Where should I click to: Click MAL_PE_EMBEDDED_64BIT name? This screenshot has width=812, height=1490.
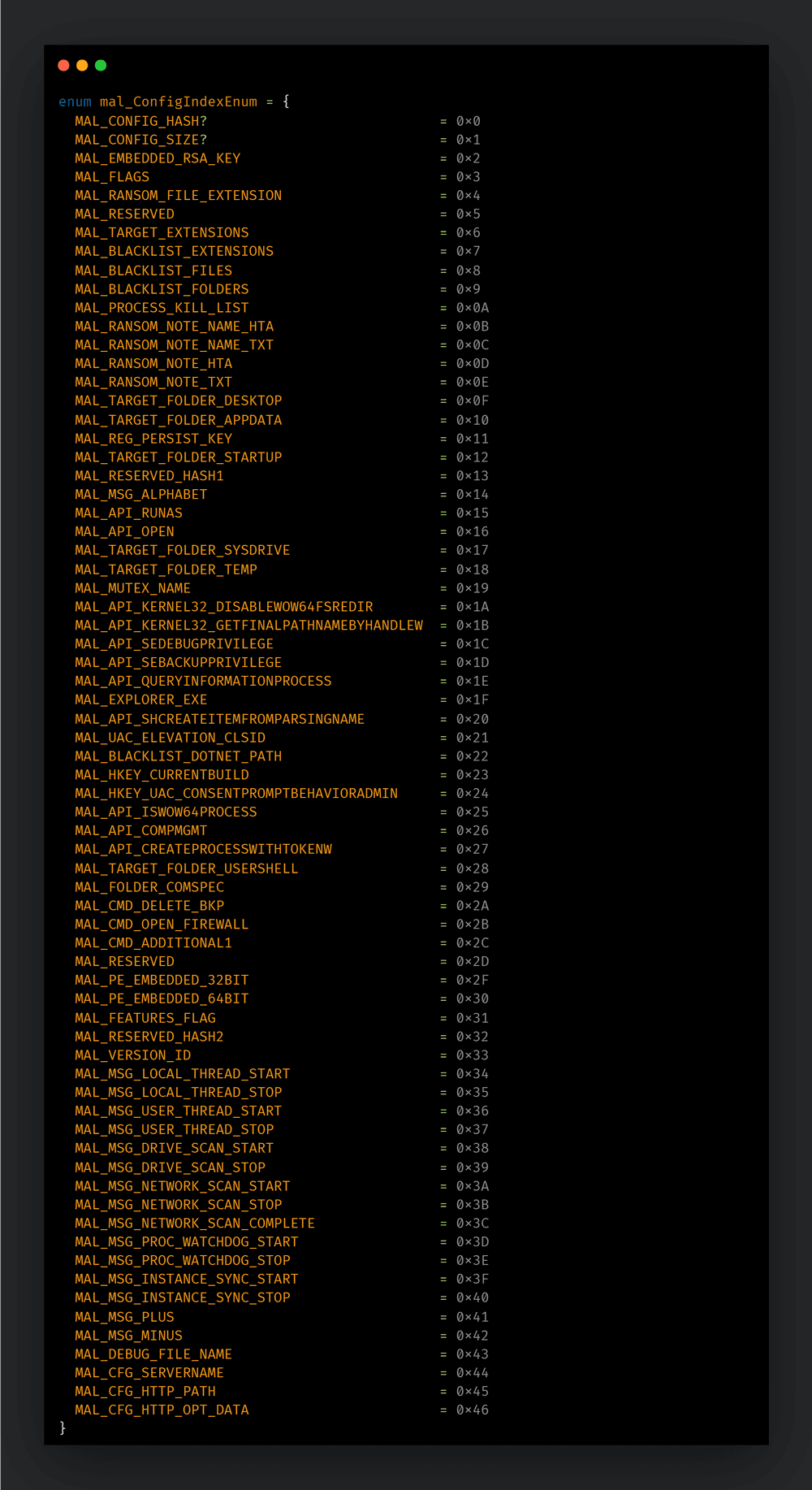tap(162, 998)
